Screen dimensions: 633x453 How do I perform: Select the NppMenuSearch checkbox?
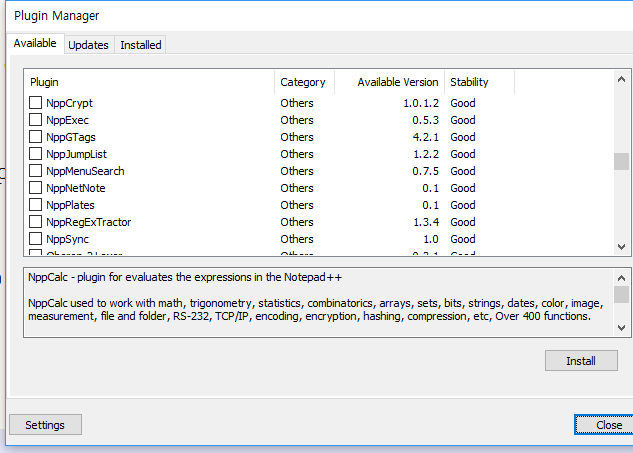36,170
